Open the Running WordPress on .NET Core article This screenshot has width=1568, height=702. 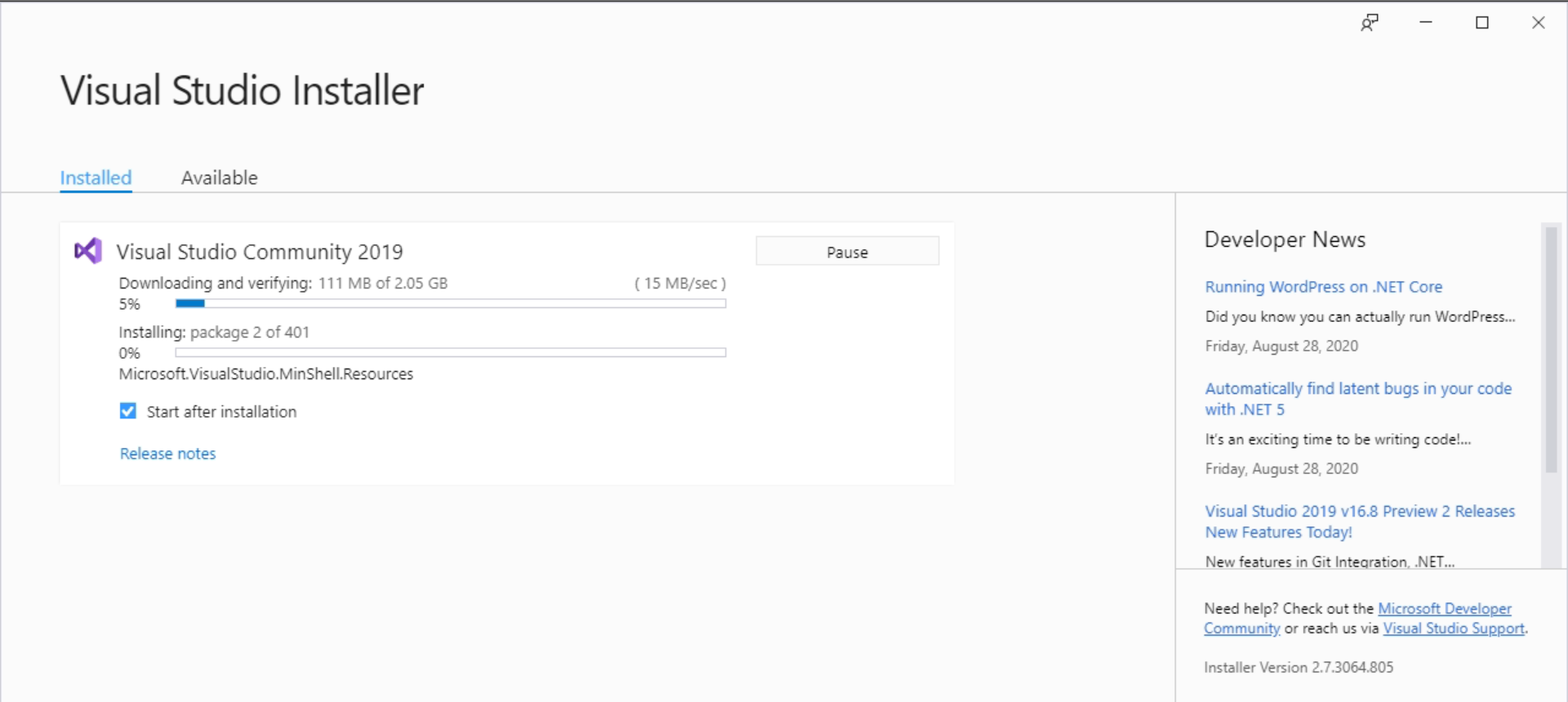[x=1323, y=287]
